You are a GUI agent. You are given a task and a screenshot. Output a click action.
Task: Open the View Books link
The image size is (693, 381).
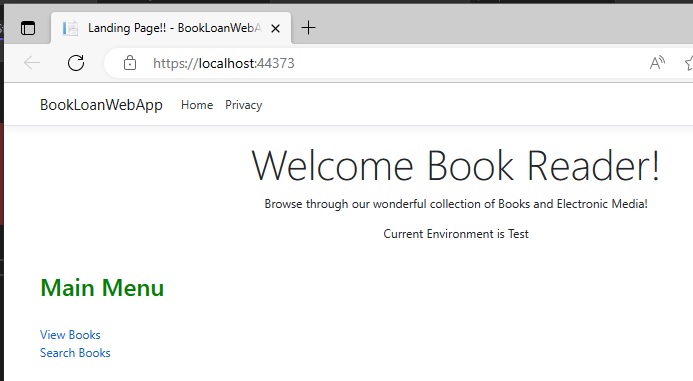(x=70, y=335)
